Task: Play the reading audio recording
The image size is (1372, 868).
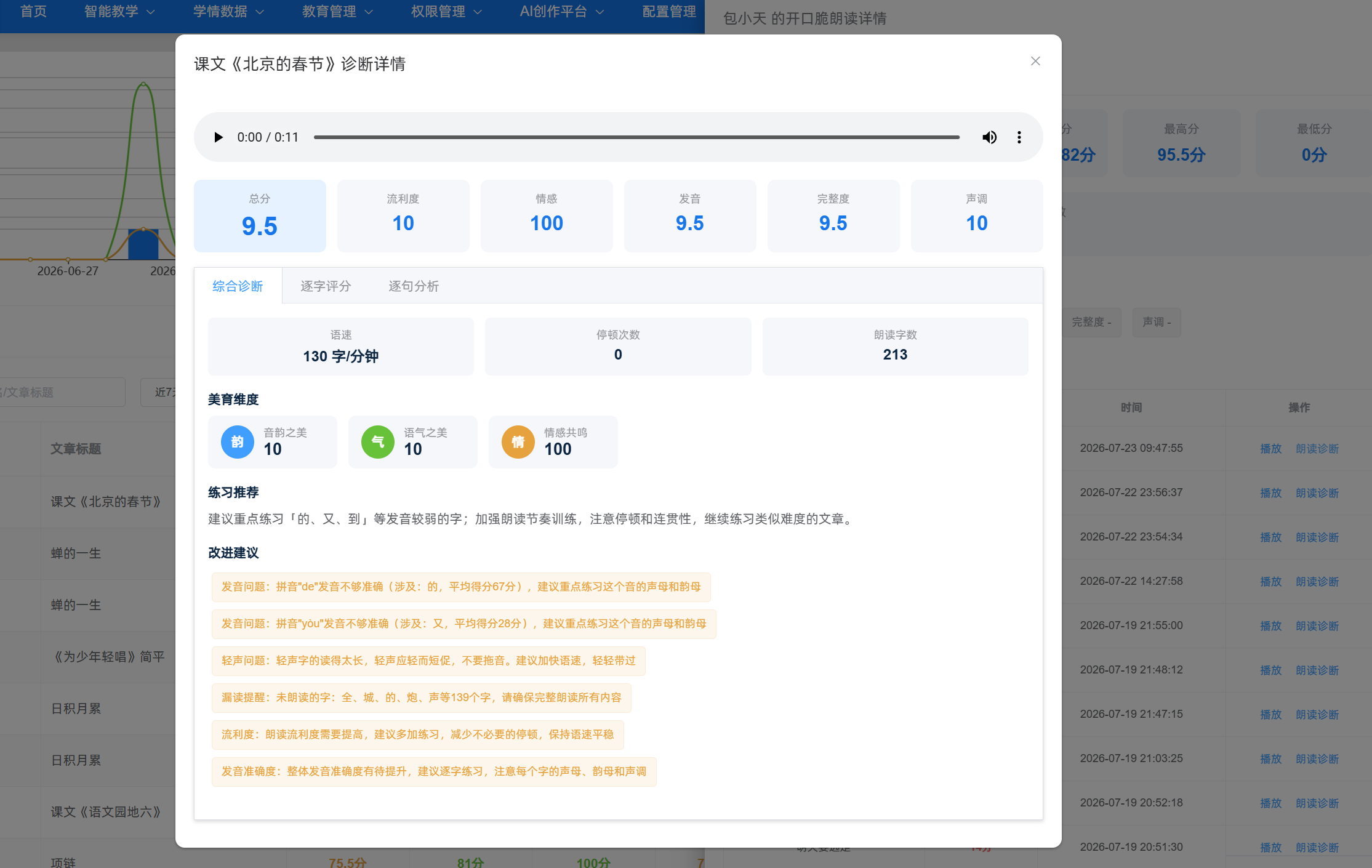Action: coord(218,137)
